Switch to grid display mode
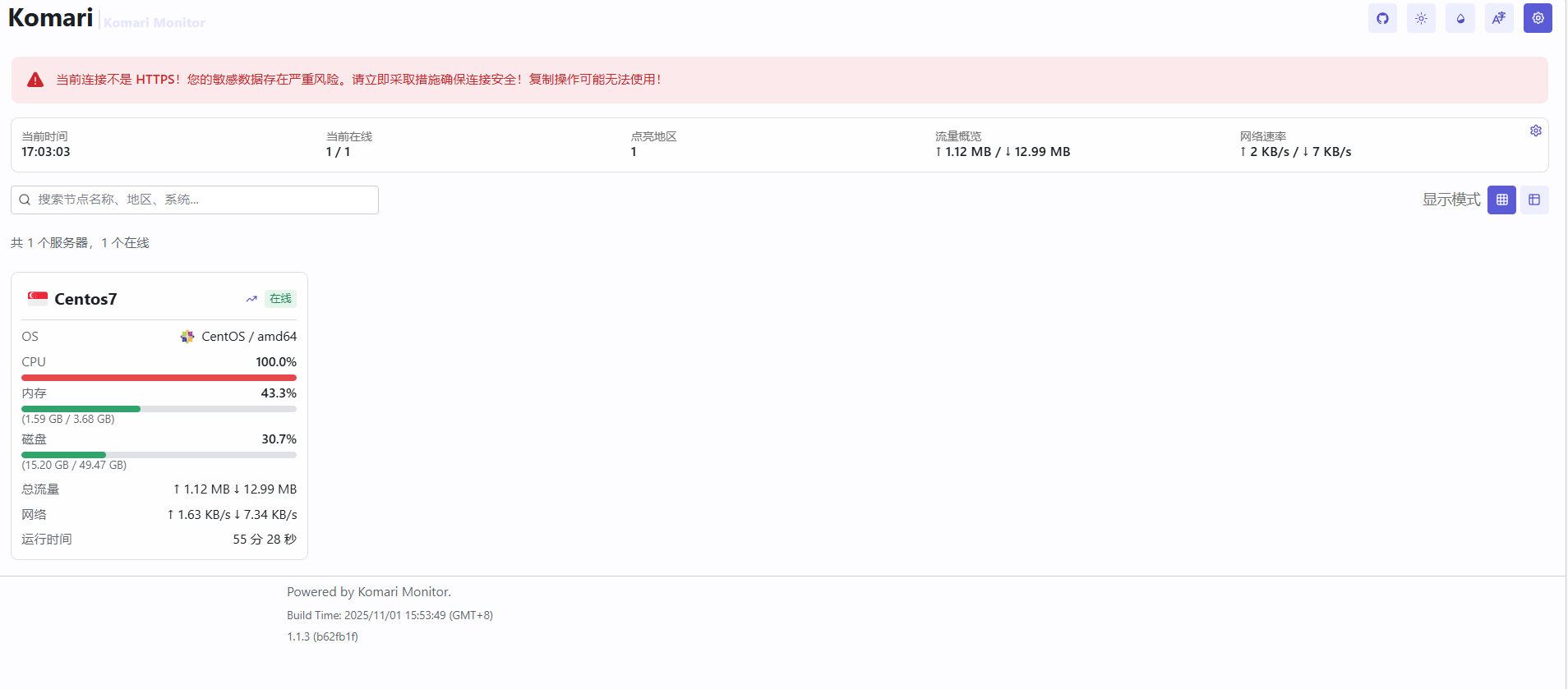This screenshot has width=1568, height=689. pos(1501,200)
